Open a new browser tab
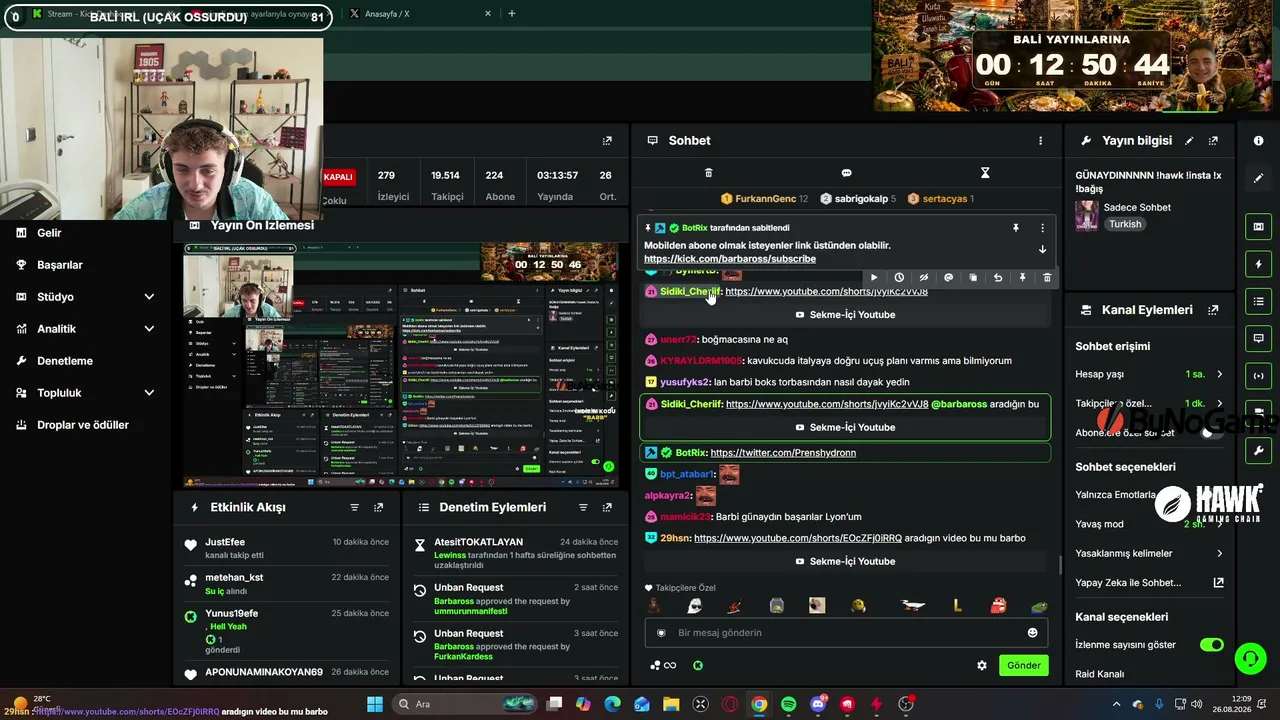The image size is (1280, 720). pyautogui.click(x=512, y=14)
